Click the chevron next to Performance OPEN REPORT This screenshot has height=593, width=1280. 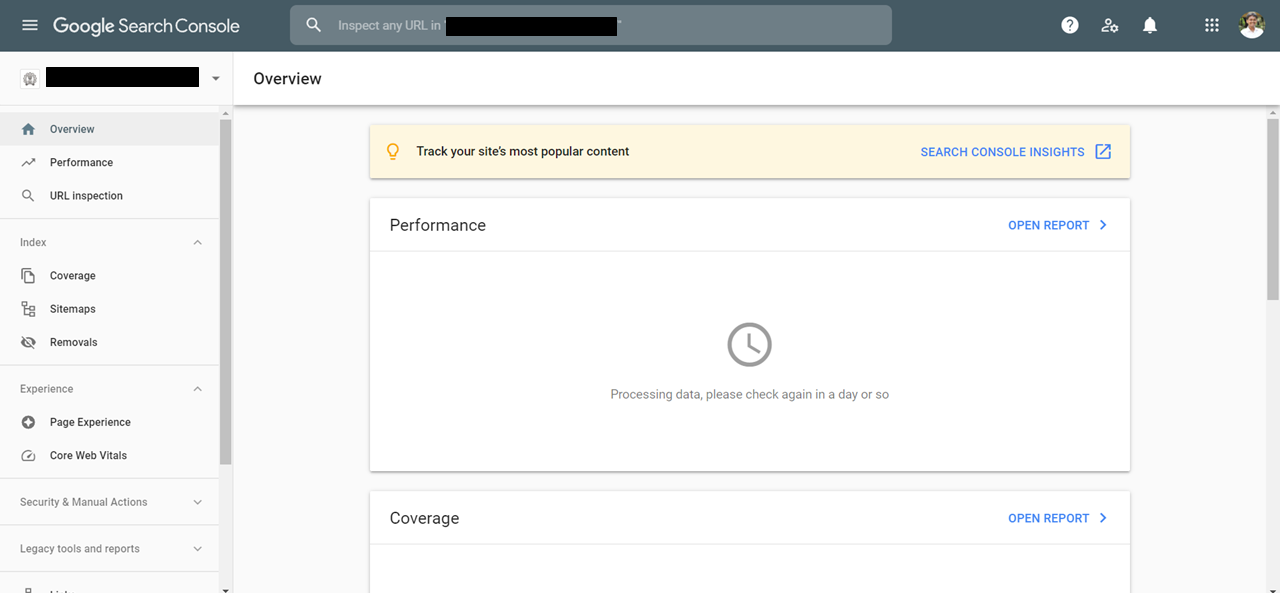tap(1103, 225)
